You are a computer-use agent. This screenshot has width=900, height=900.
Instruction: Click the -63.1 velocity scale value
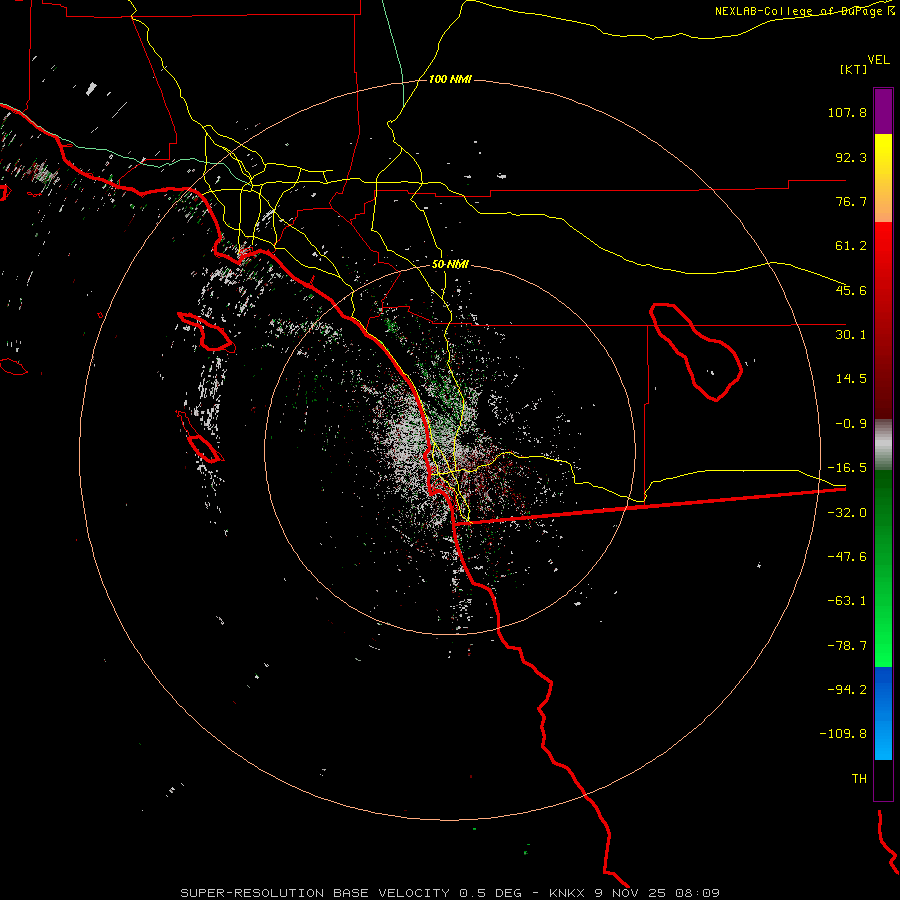pos(847,601)
